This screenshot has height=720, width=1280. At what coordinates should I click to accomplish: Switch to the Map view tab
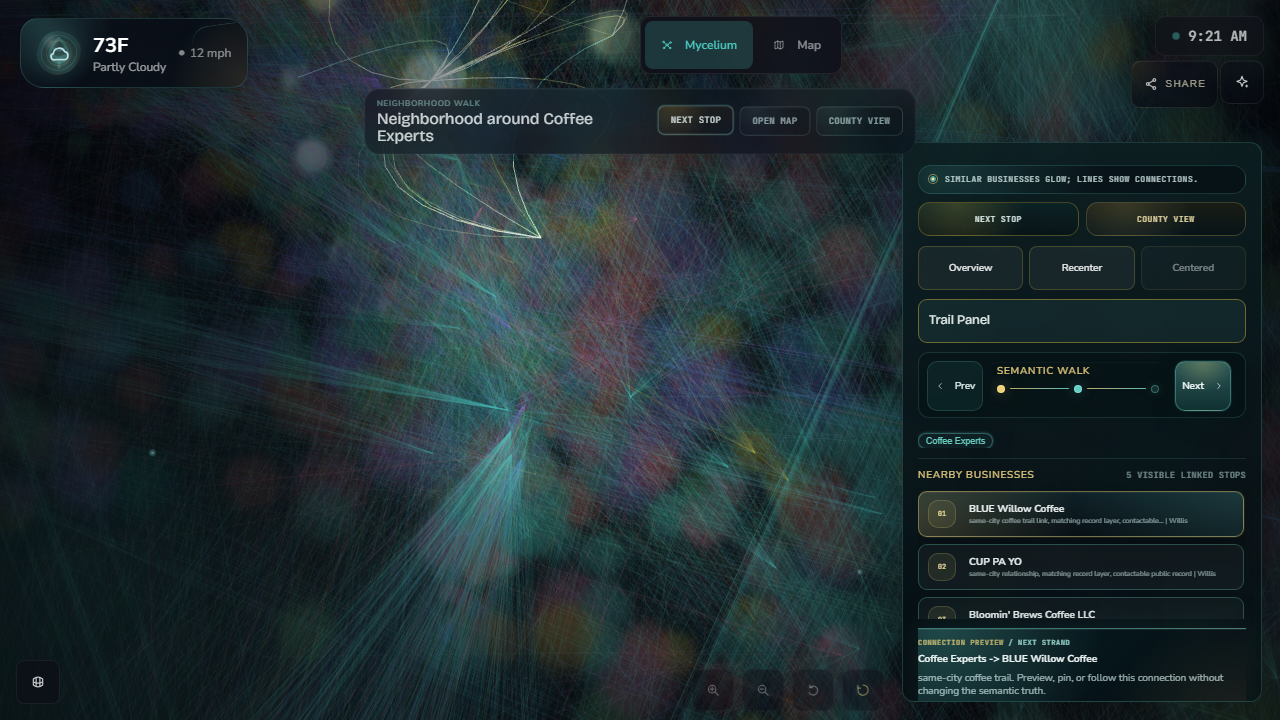pos(797,45)
